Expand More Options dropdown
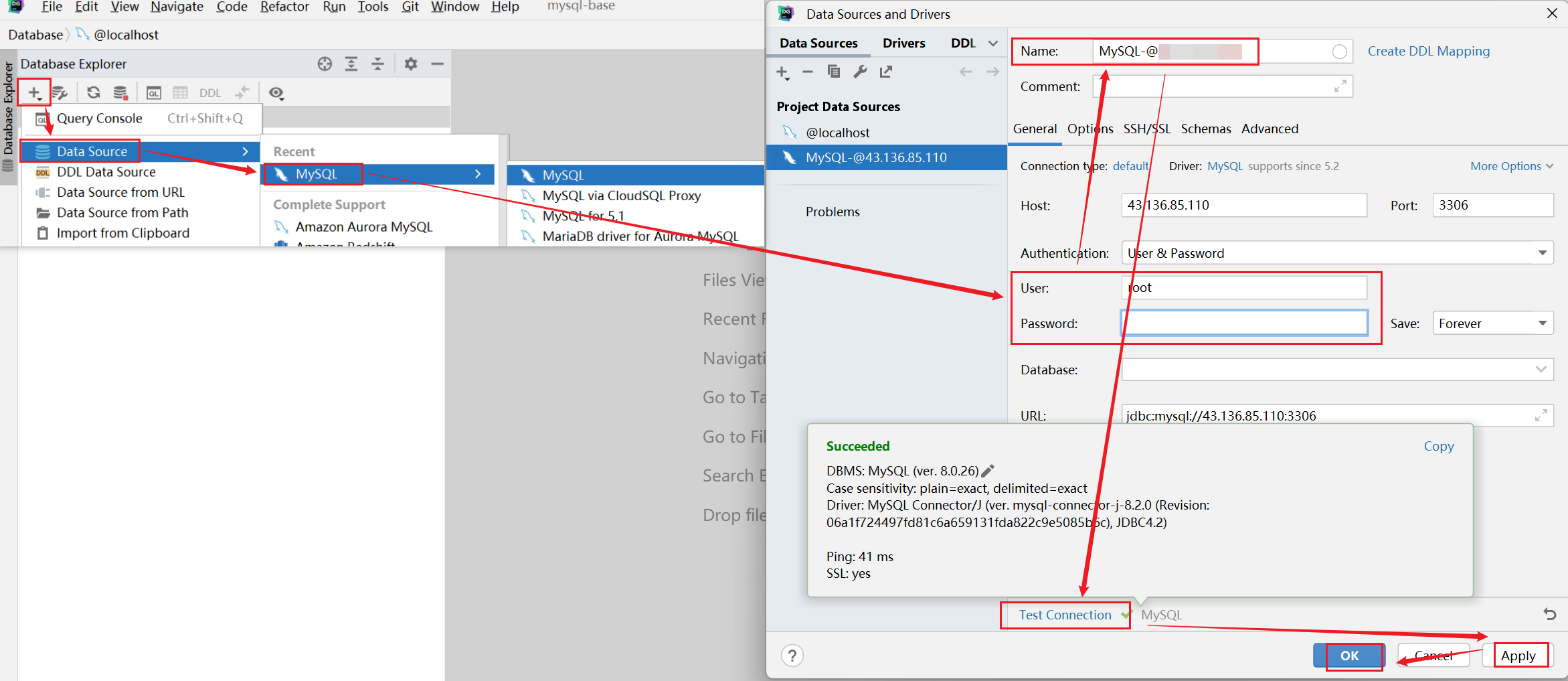 point(1511,166)
